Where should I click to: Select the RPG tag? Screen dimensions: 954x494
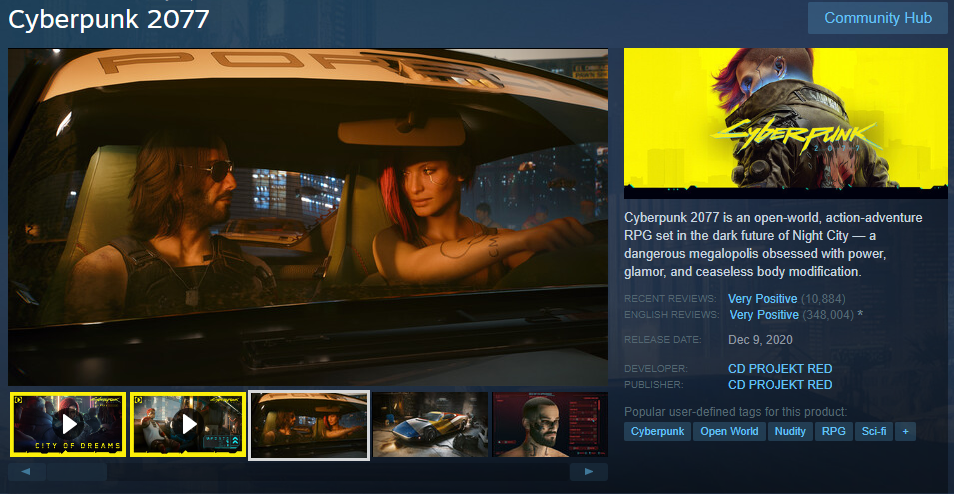coord(834,431)
